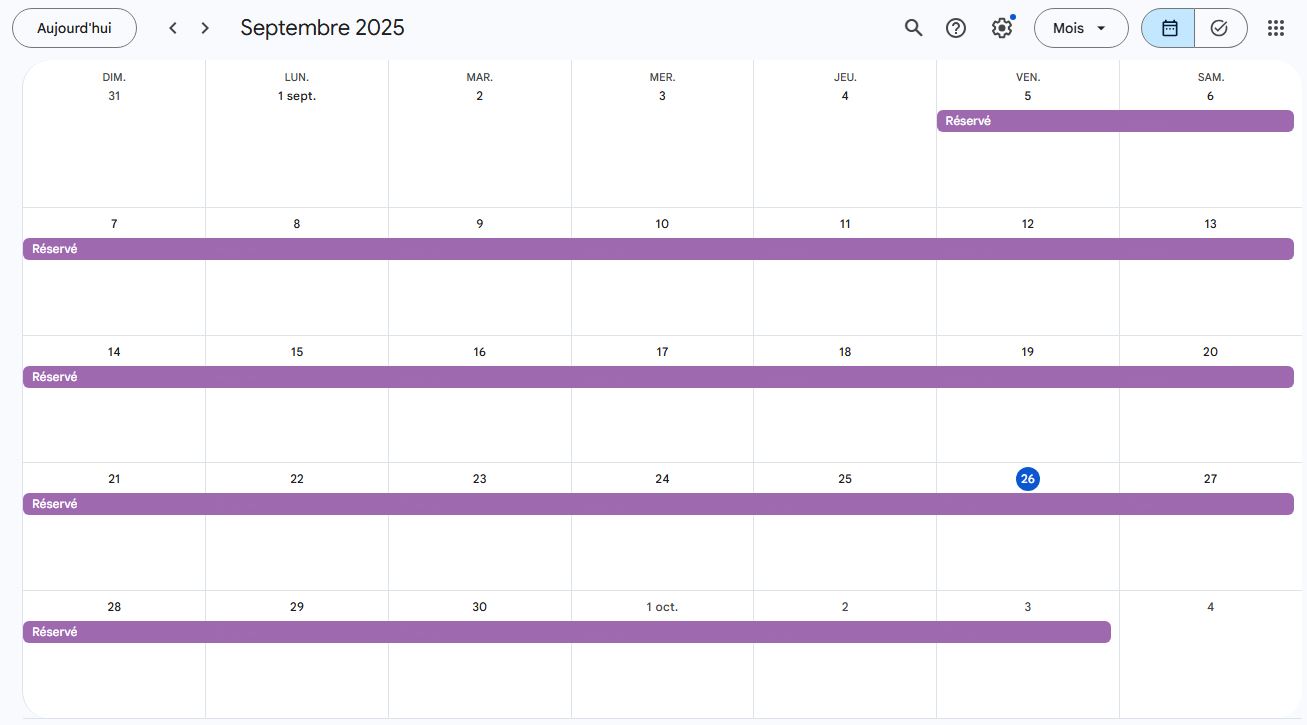This screenshot has width=1307, height=725.
Task: Select today's date 26
Action: click(x=1027, y=479)
